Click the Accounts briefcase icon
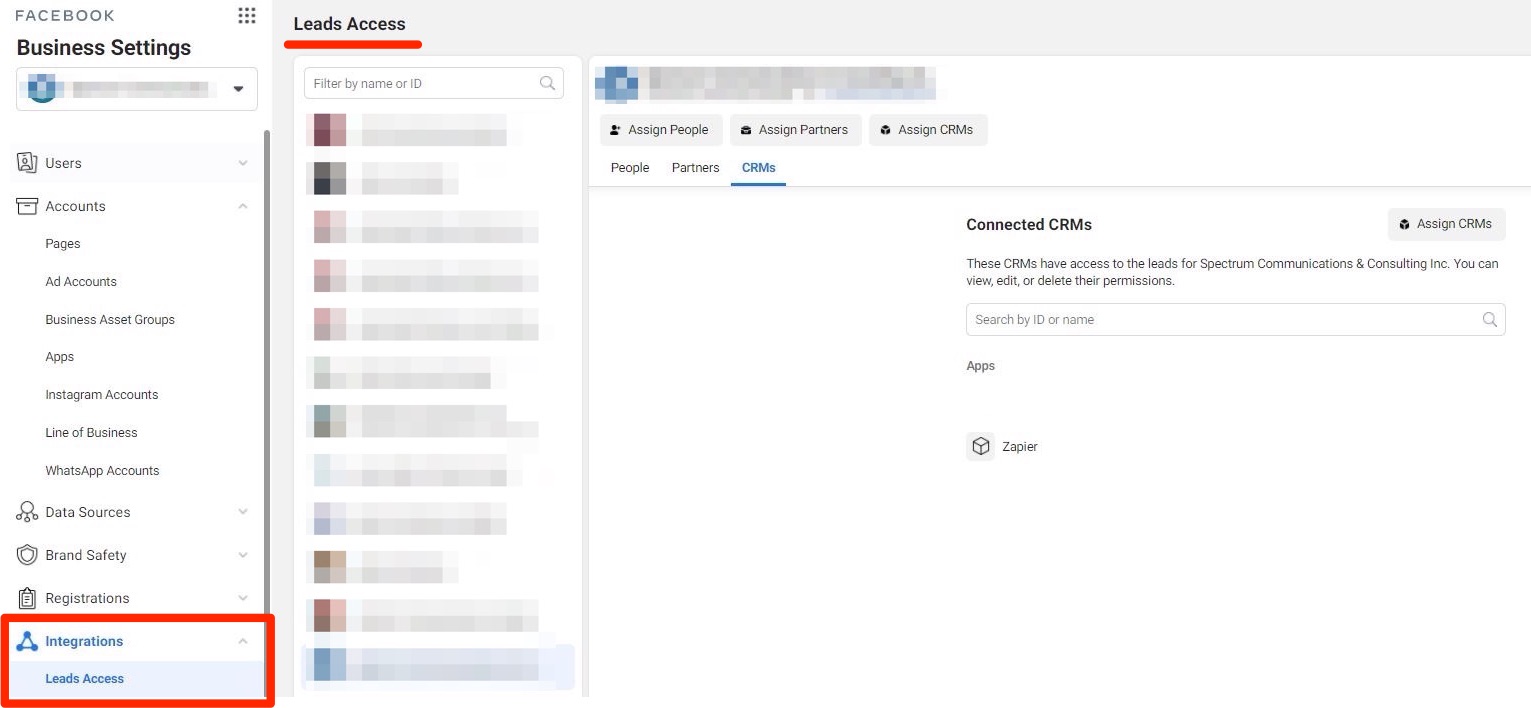1531x708 pixels. [x=27, y=206]
